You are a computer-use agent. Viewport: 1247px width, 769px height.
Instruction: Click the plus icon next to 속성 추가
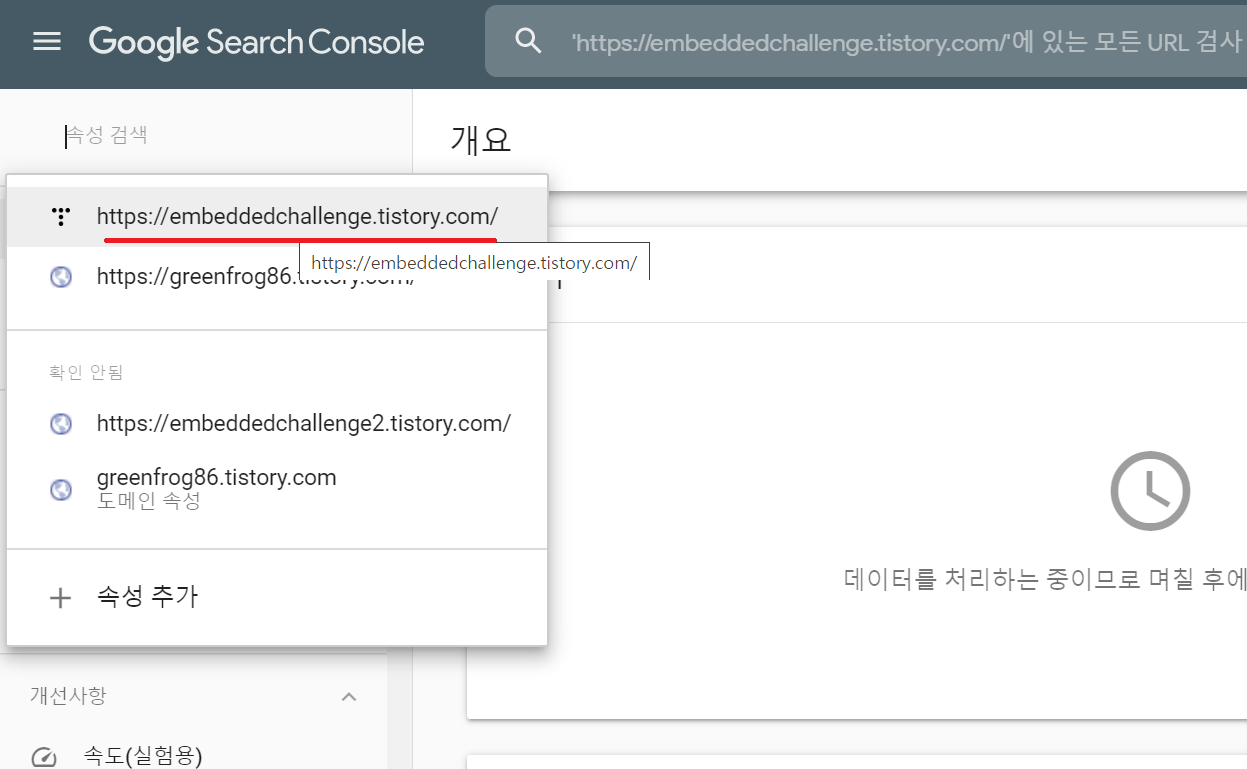pyautogui.click(x=61, y=598)
